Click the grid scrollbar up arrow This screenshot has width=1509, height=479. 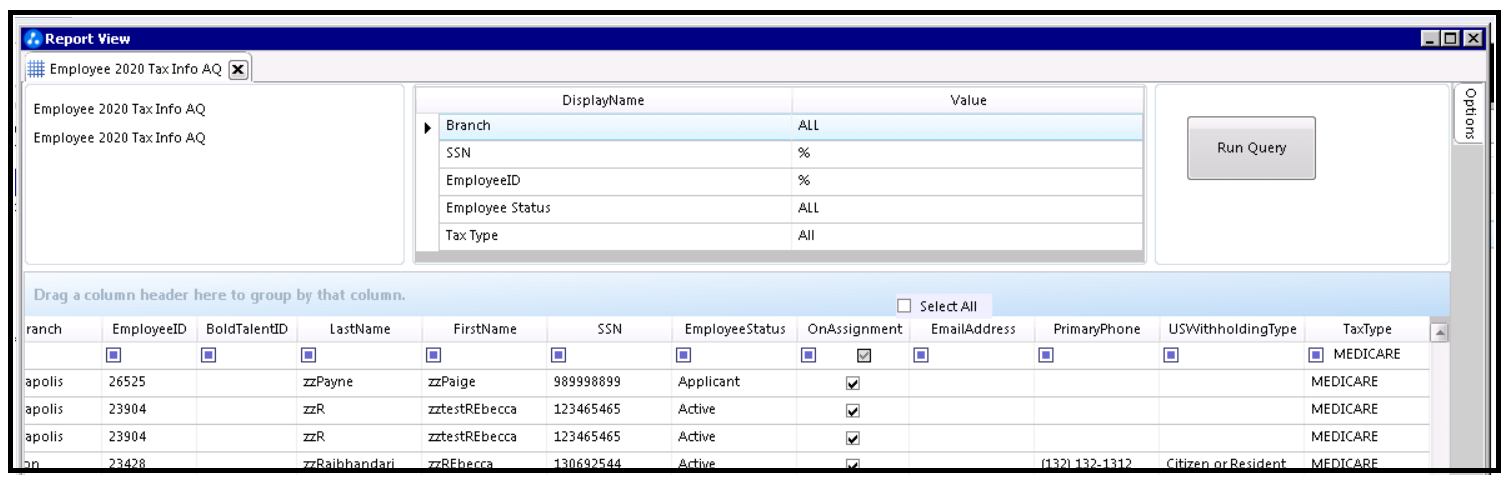click(x=1440, y=331)
